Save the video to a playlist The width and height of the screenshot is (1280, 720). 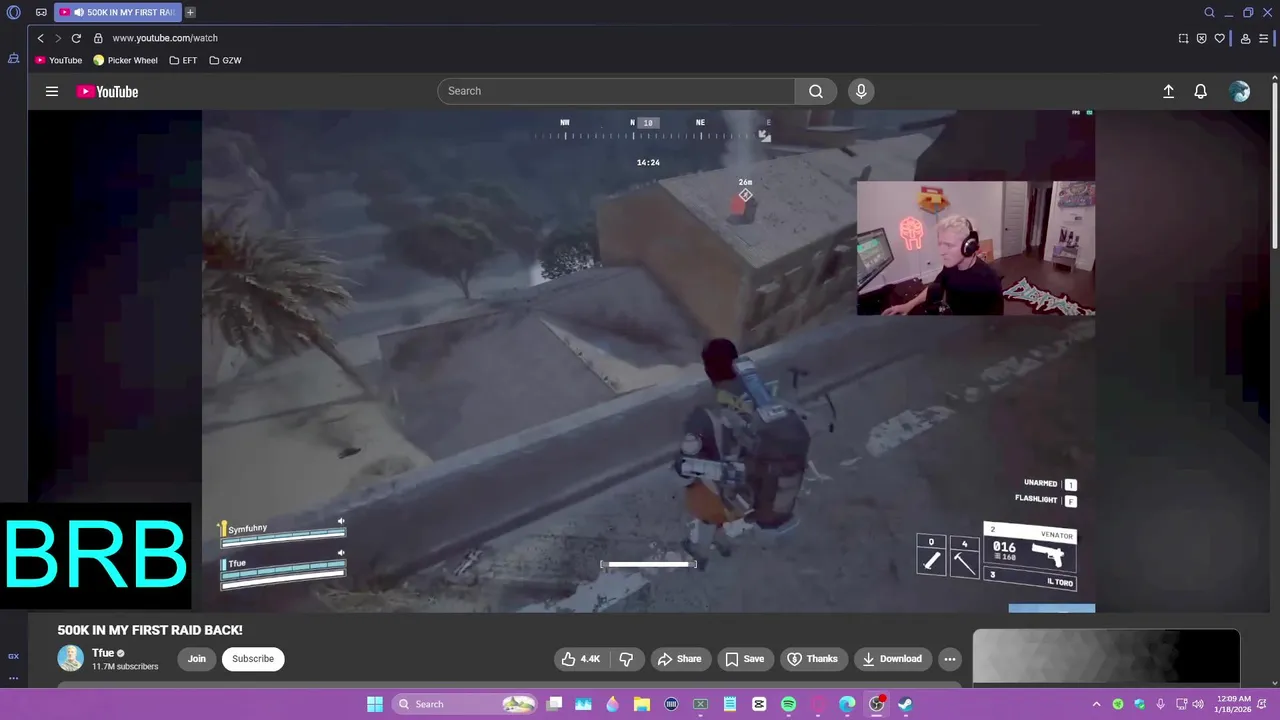744,659
